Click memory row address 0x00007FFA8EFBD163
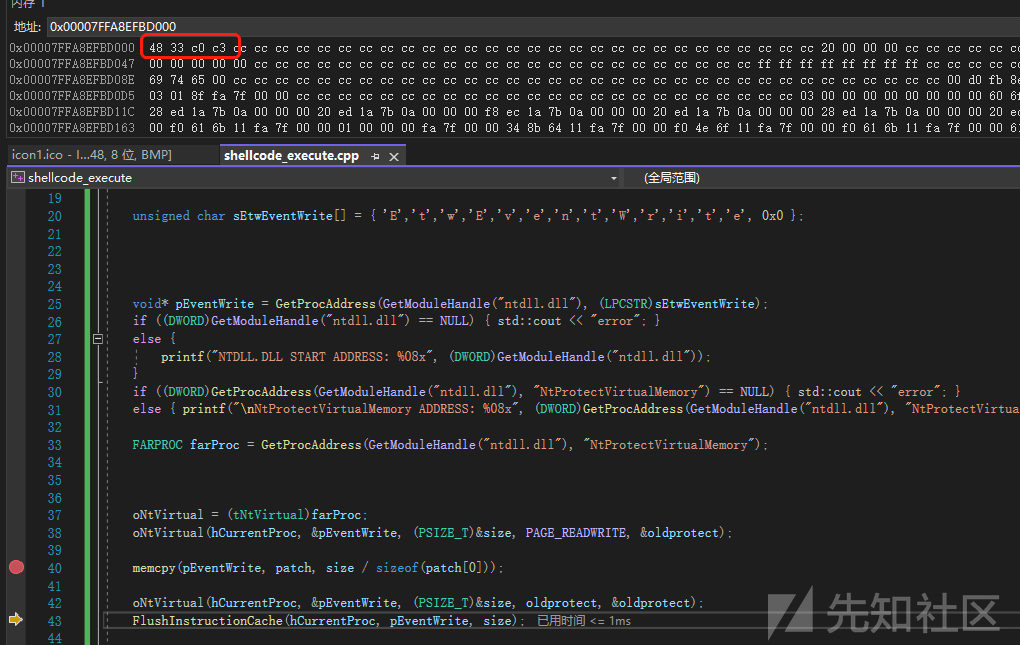This screenshot has width=1020, height=645. [x=72, y=128]
